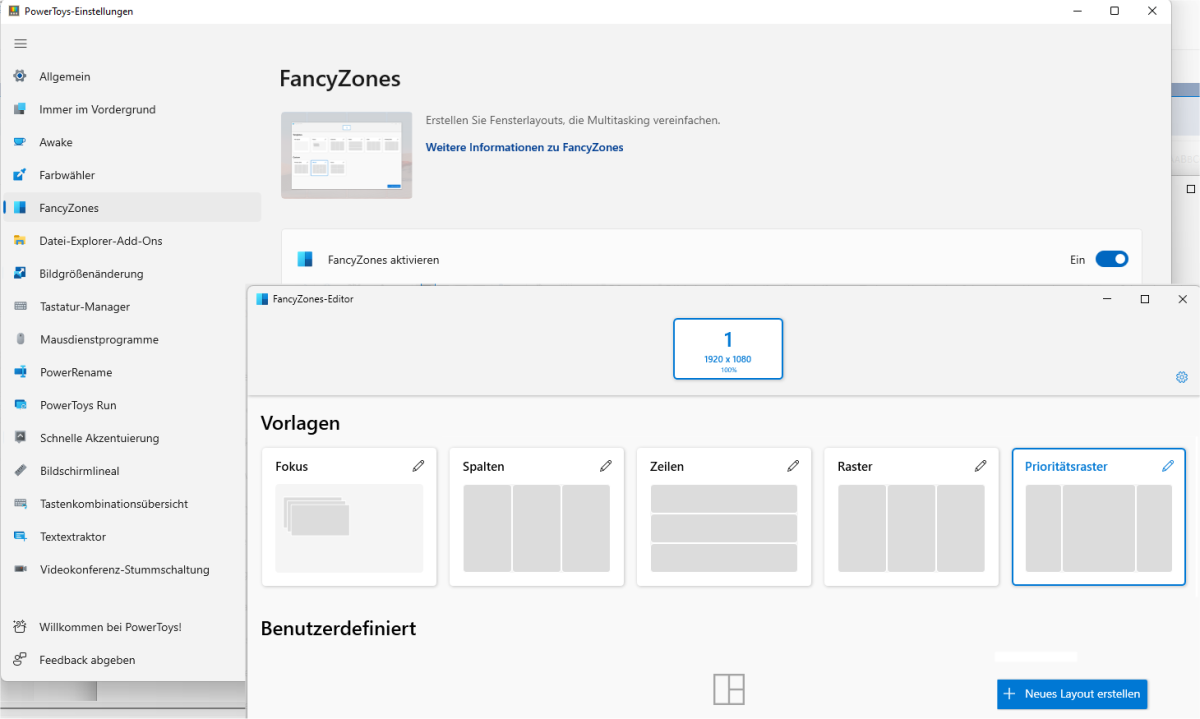
Task: Click the Willkommen bei PowerToys icon
Action: tap(20, 627)
